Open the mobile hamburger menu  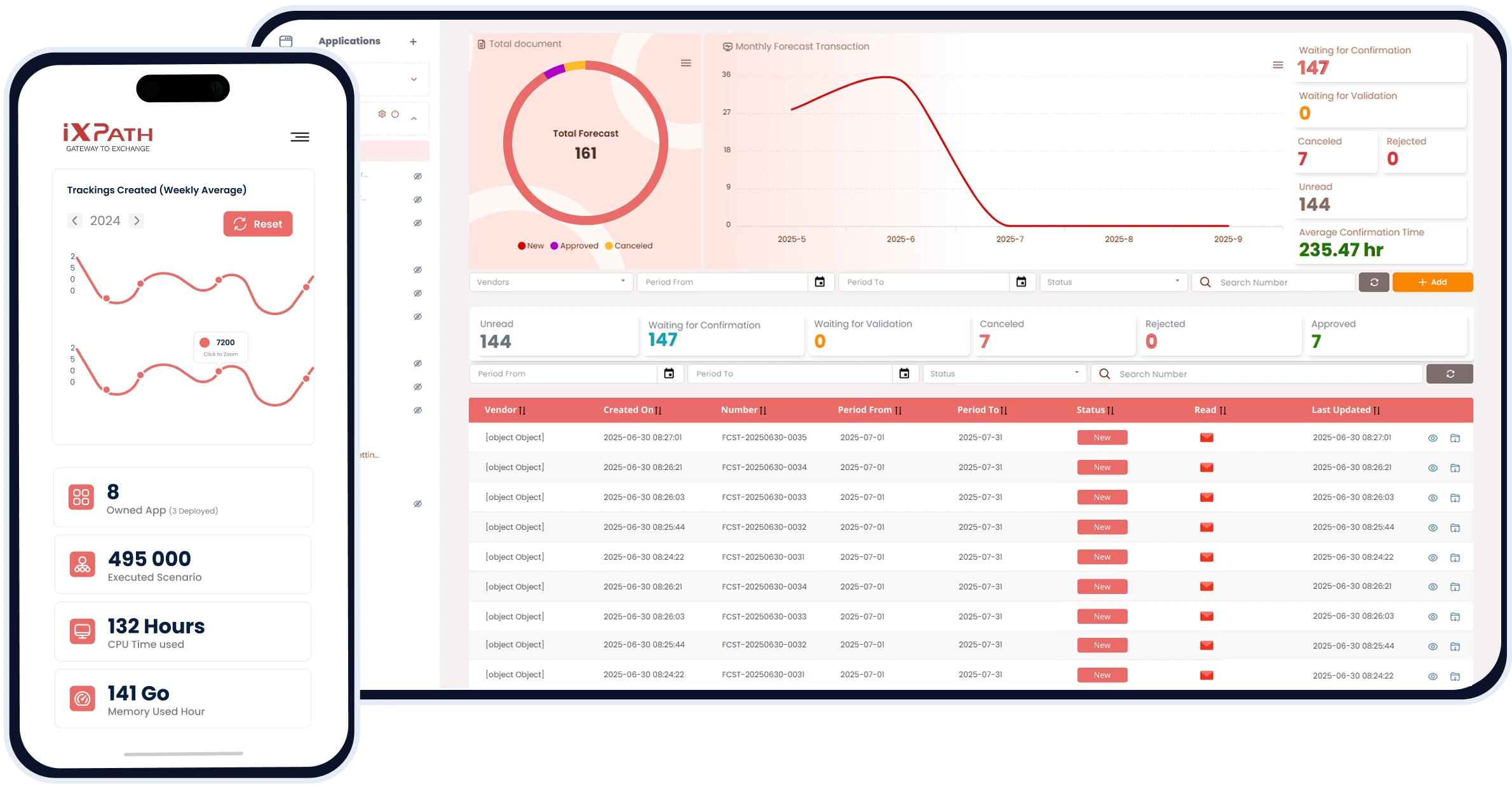[x=300, y=137]
